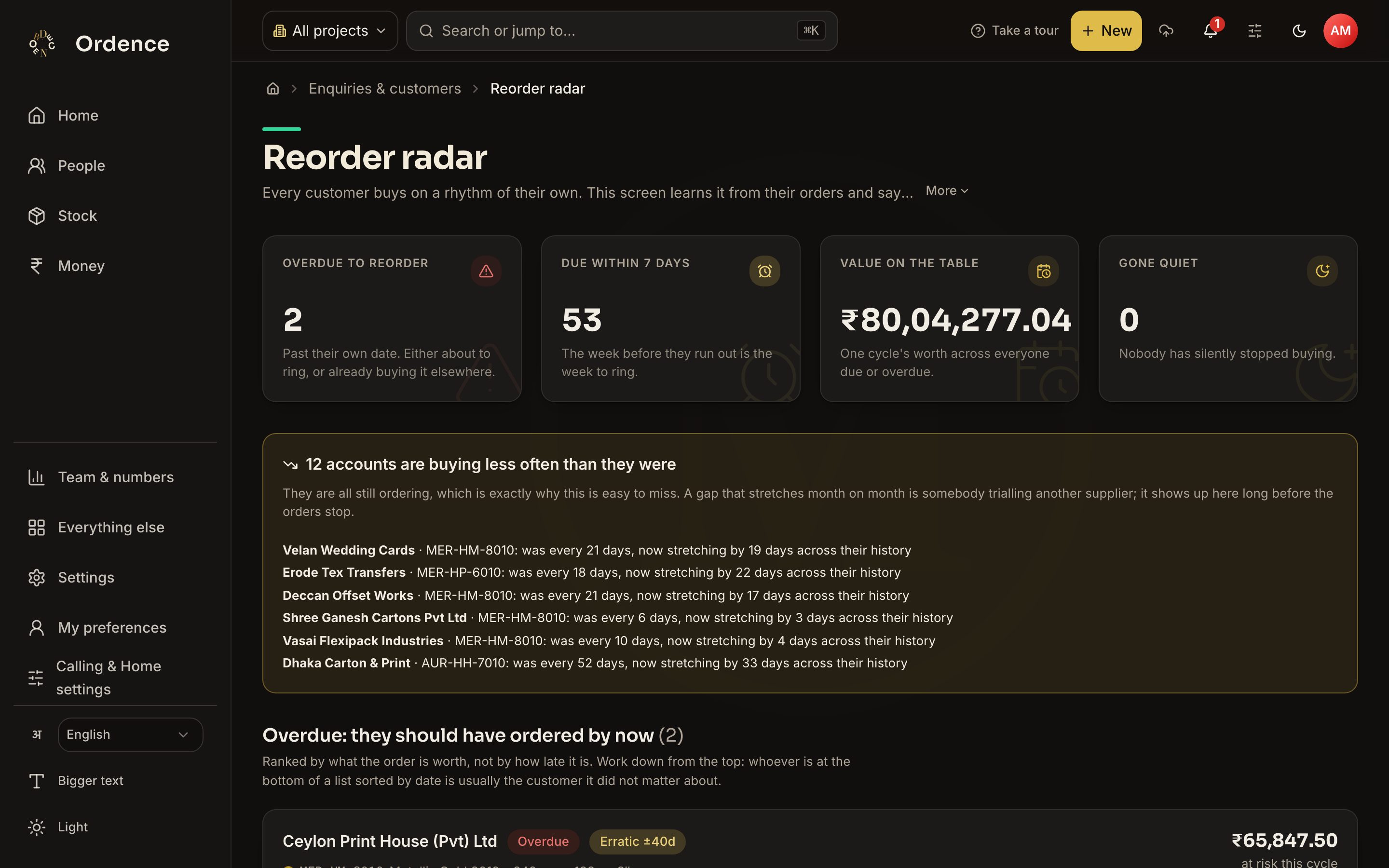Toggle Bigger text option
Viewport: 1389px width, 868px height.
tap(115, 781)
